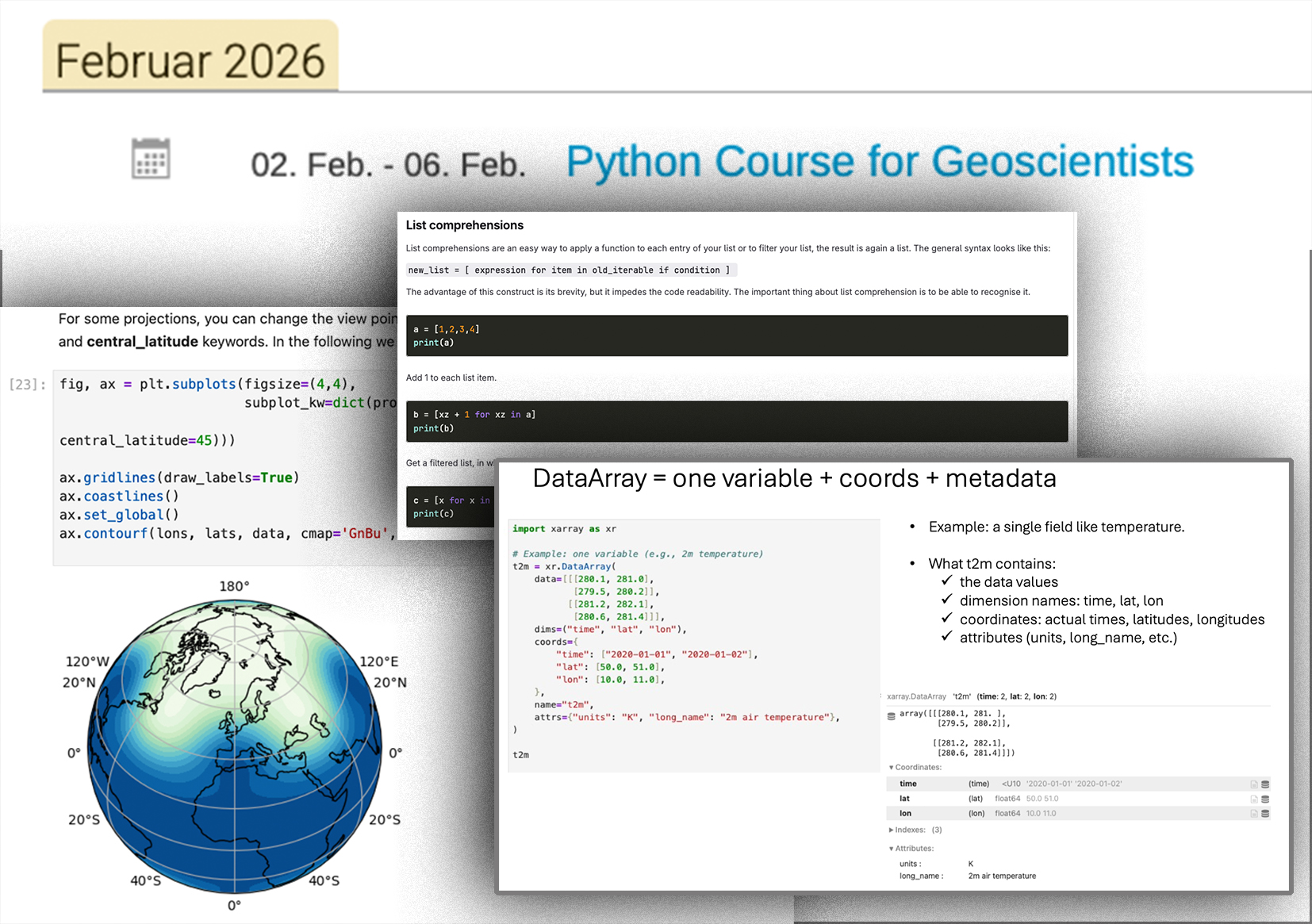Select the Februar 2026 header
Screen dimensions: 1312x924
click(190, 58)
